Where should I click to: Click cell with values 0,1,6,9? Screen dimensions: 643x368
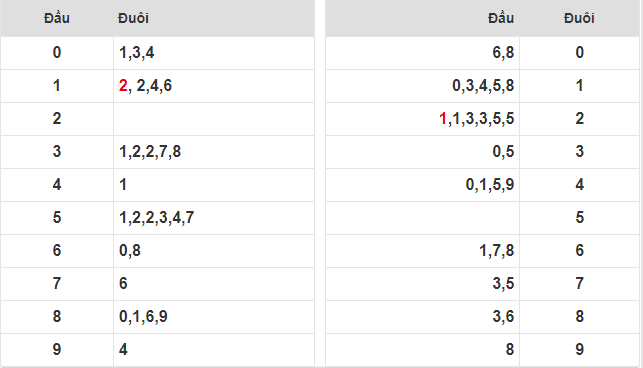click(214, 317)
